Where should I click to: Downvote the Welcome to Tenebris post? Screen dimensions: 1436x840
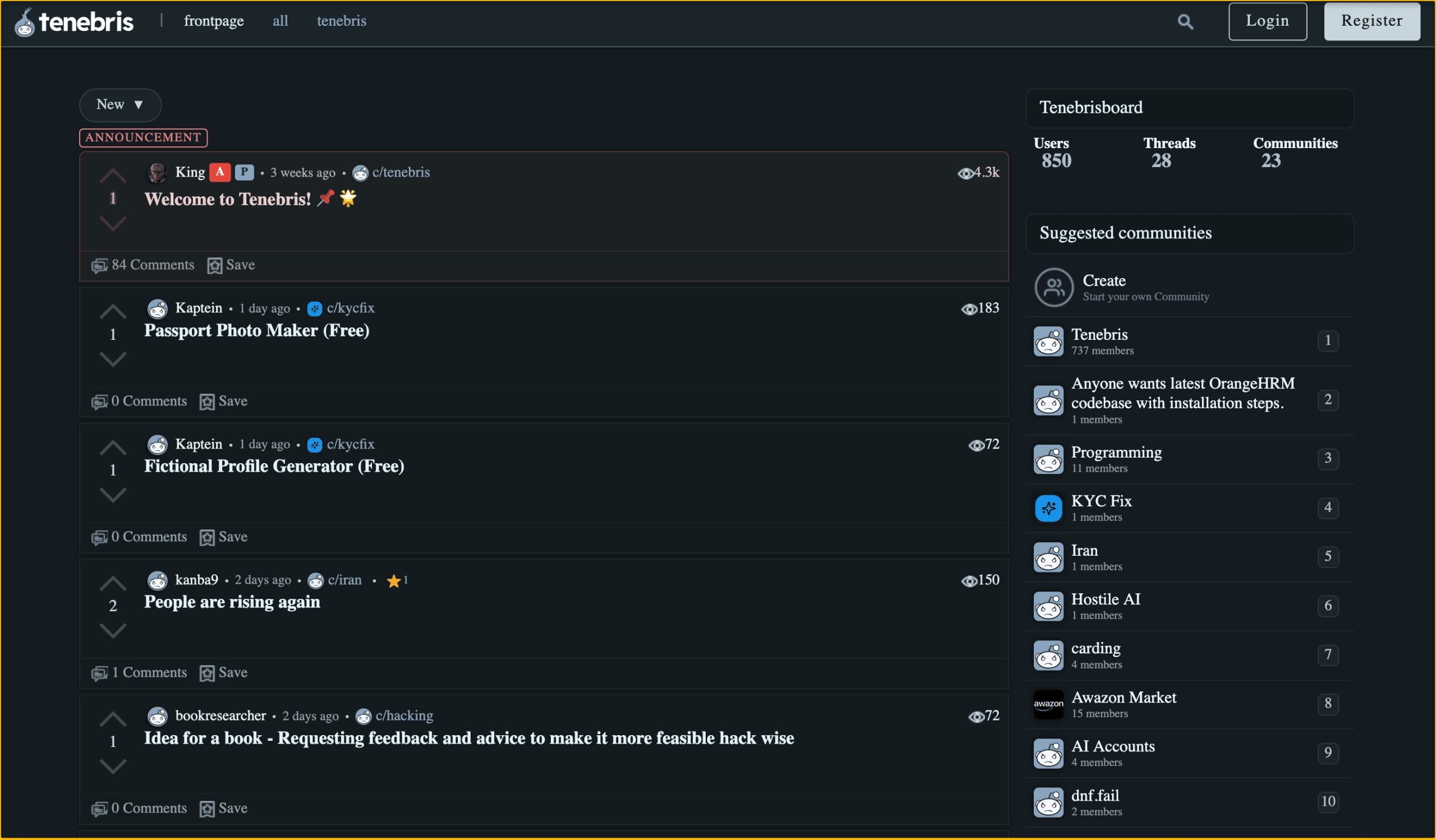tap(113, 223)
